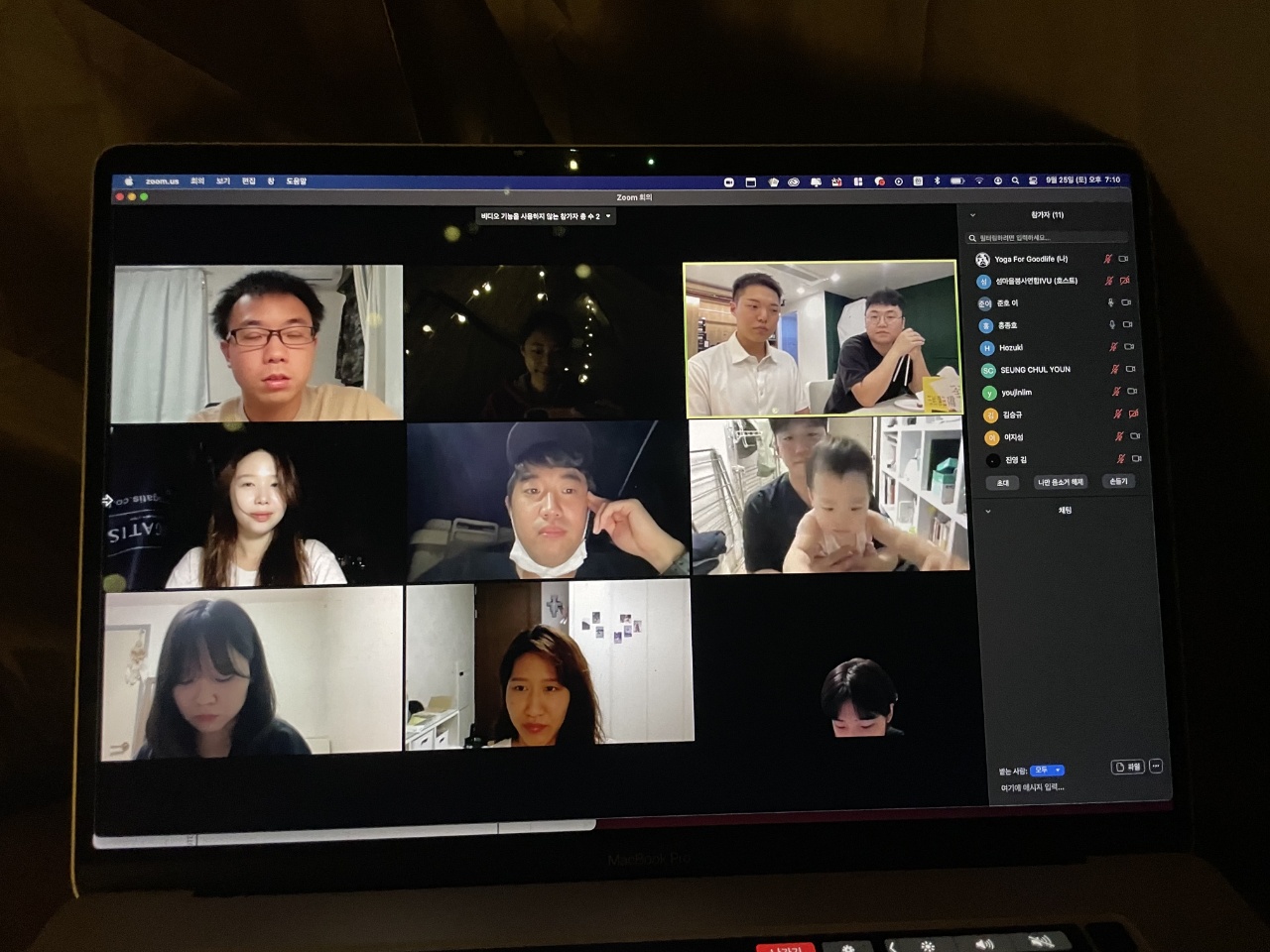This screenshot has height=952, width=1270.
Task: Click the SC avatar of SEUNG CHUL YOUN
Action: (987, 370)
